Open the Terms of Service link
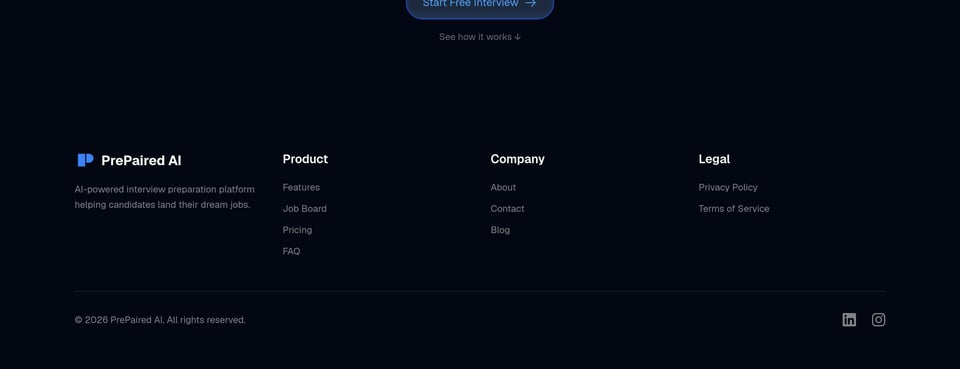Image resolution: width=960 pixels, height=369 pixels. pyautogui.click(x=733, y=209)
